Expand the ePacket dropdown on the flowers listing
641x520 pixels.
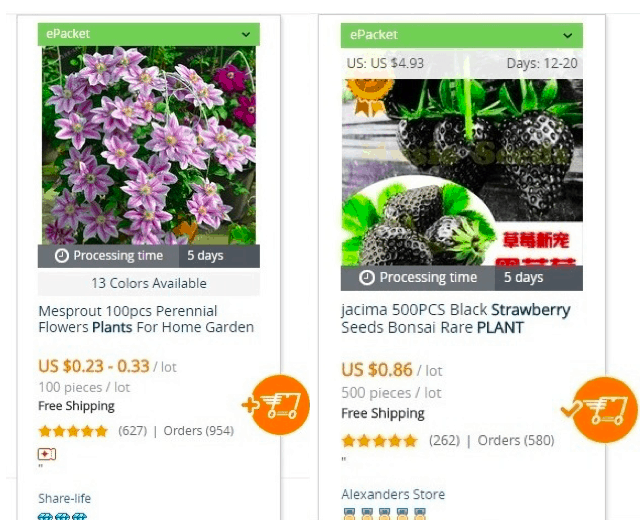(x=246, y=34)
